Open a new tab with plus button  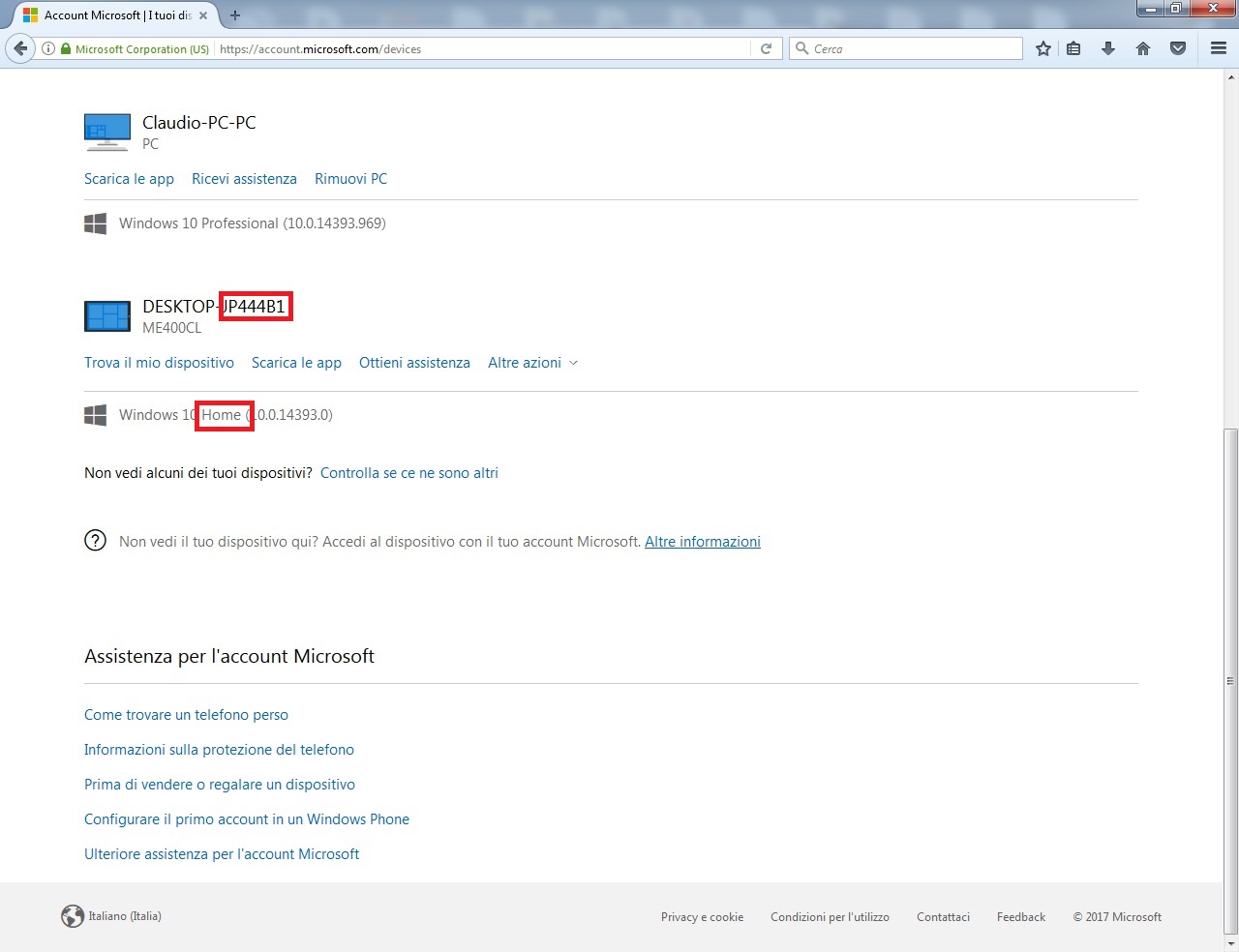pos(235,15)
